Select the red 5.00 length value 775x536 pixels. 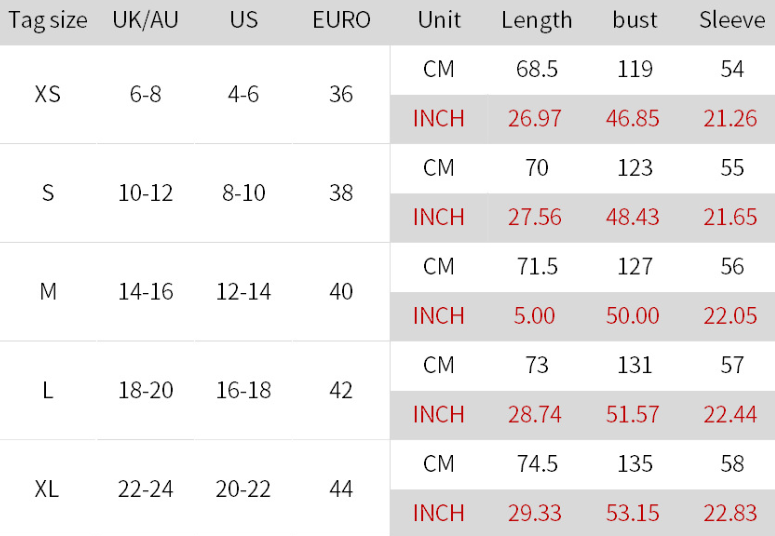[x=534, y=316]
